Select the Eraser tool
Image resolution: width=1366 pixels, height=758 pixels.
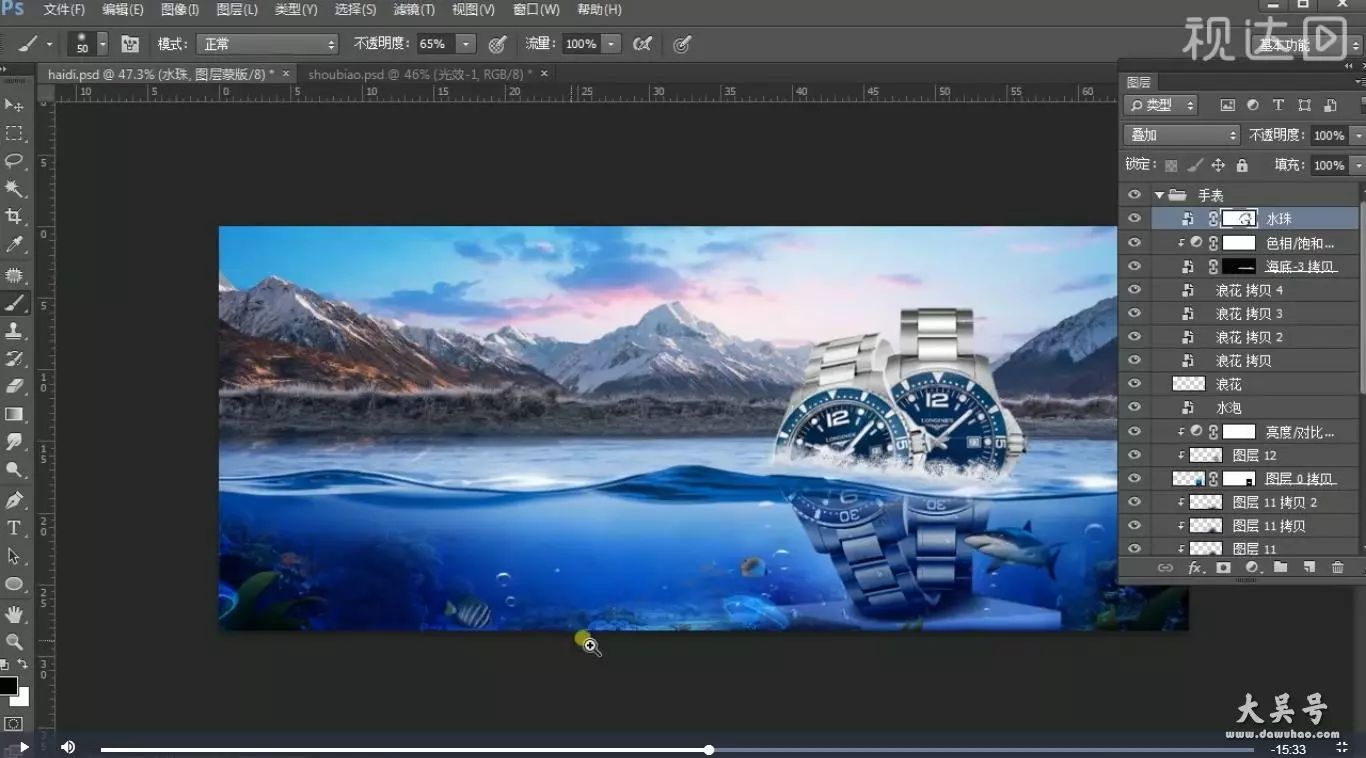[x=14, y=386]
